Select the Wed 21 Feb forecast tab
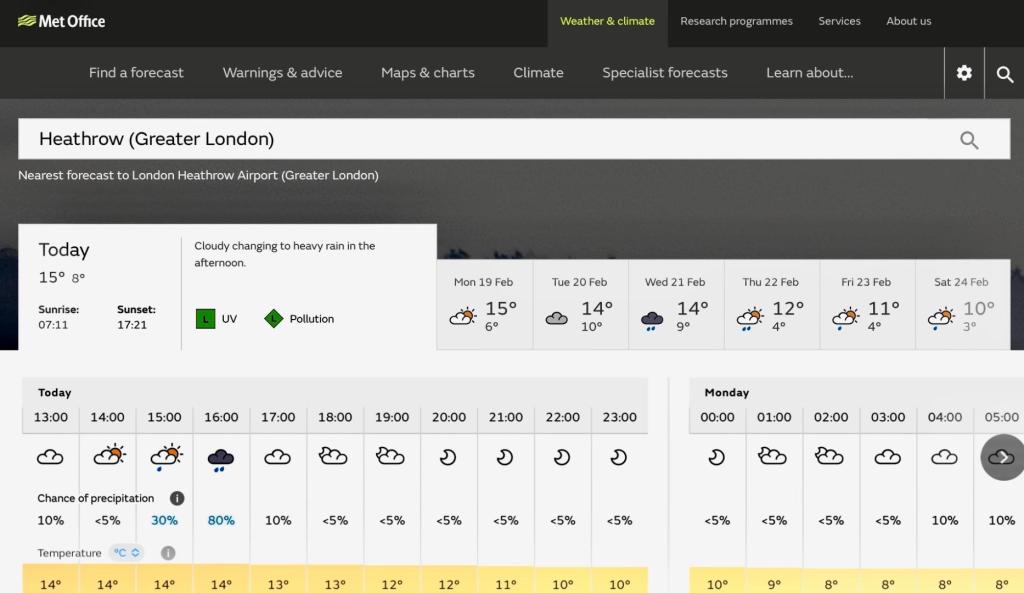This screenshot has height=593, width=1024. [675, 305]
